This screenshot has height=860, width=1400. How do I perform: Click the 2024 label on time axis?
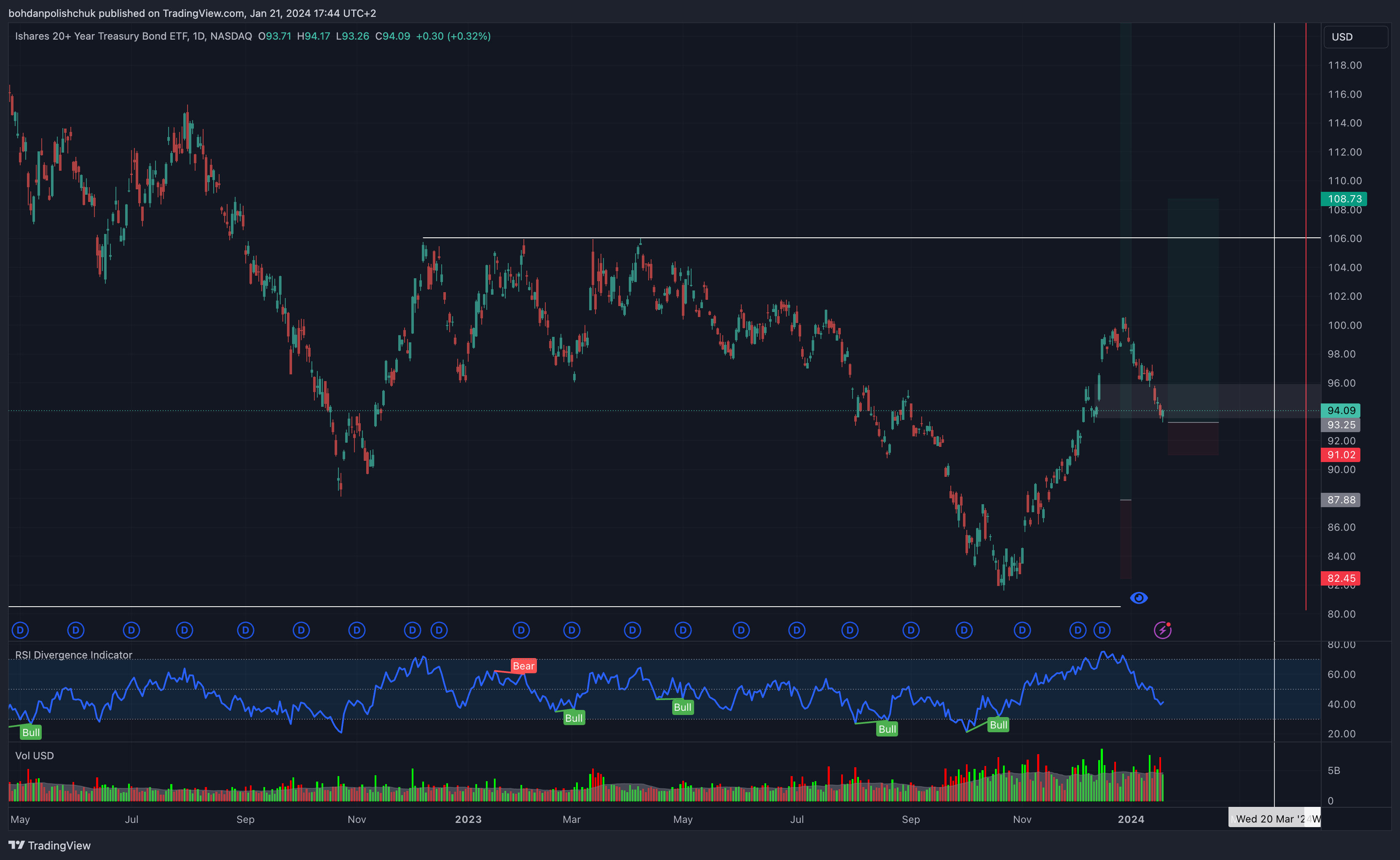pyautogui.click(x=1131, y=820)
